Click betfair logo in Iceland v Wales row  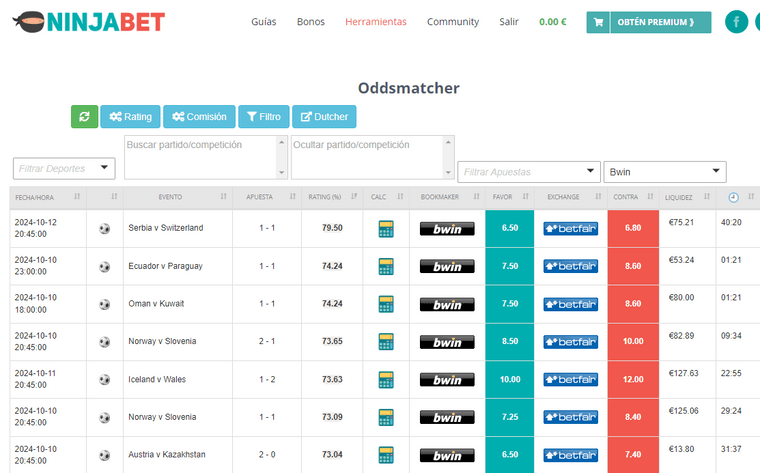pos(570,379)
